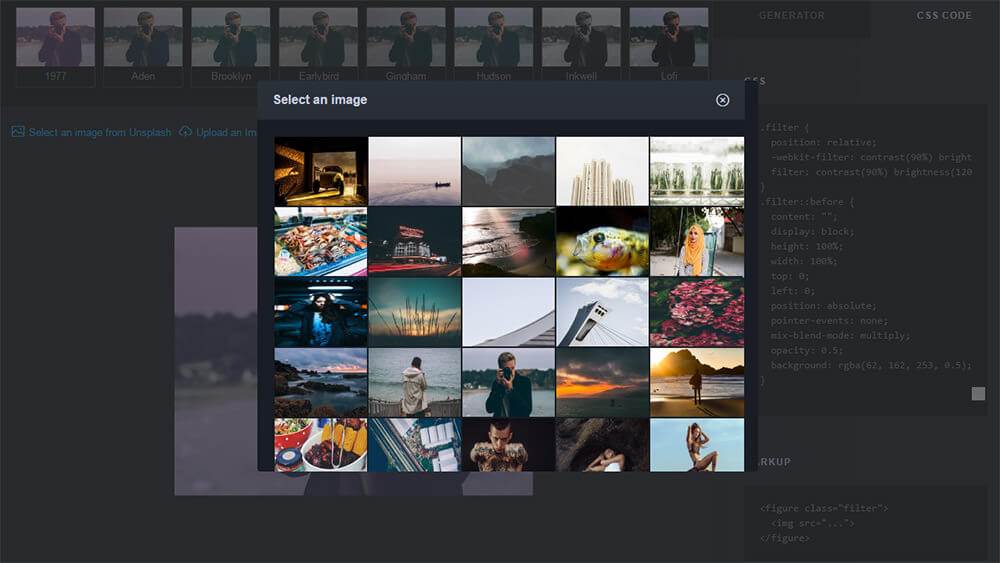Click the 'pointer-events: none;' CSS line

click(x=828, y=321)
